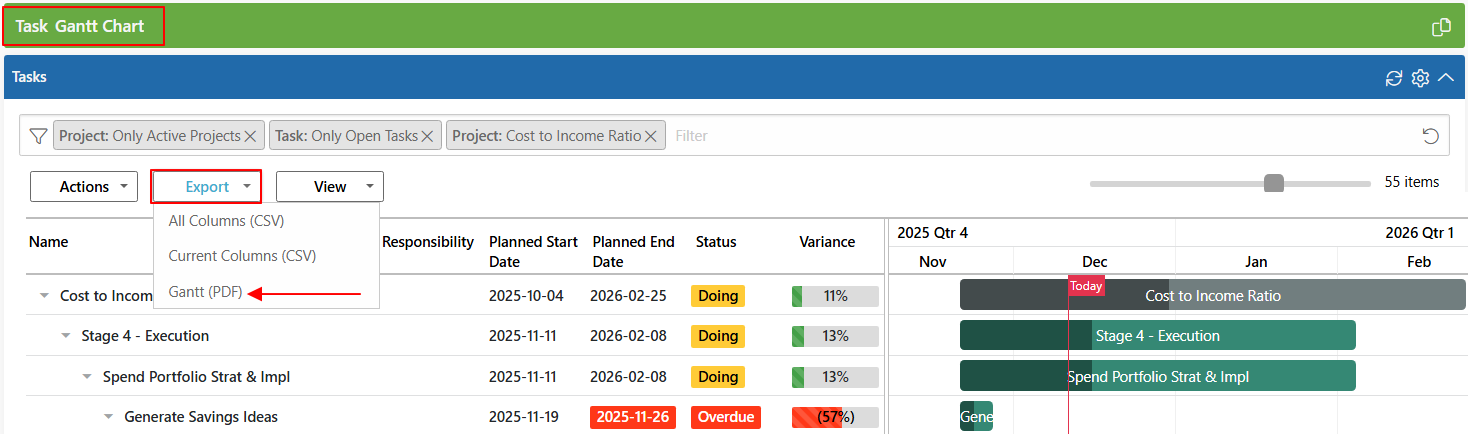The width and height of the screenshot is (1468, 434).
Task: Click Nov month header
Action: pos(932,262)
